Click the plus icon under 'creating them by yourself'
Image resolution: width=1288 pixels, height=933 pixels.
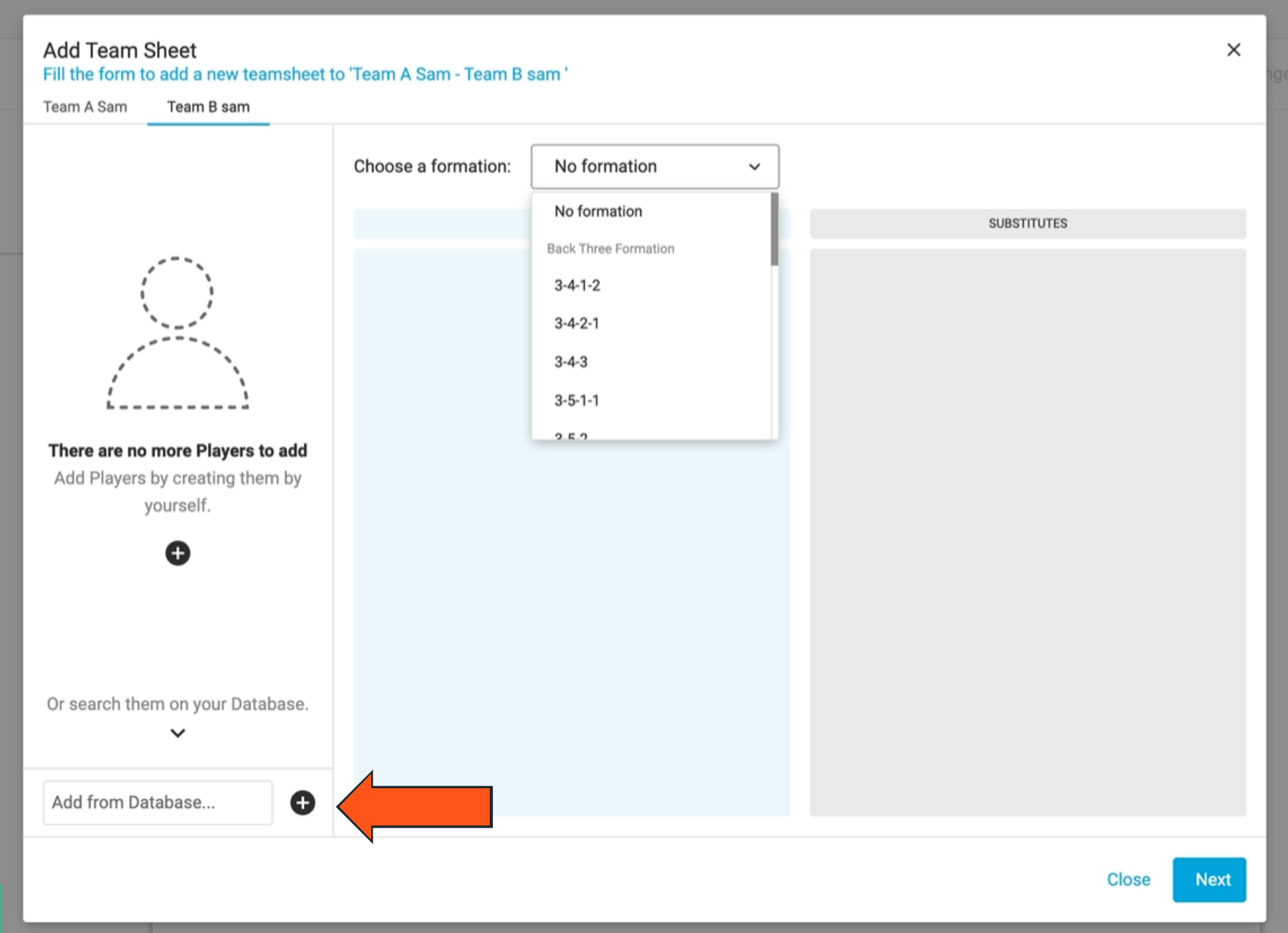click(178, 553)
